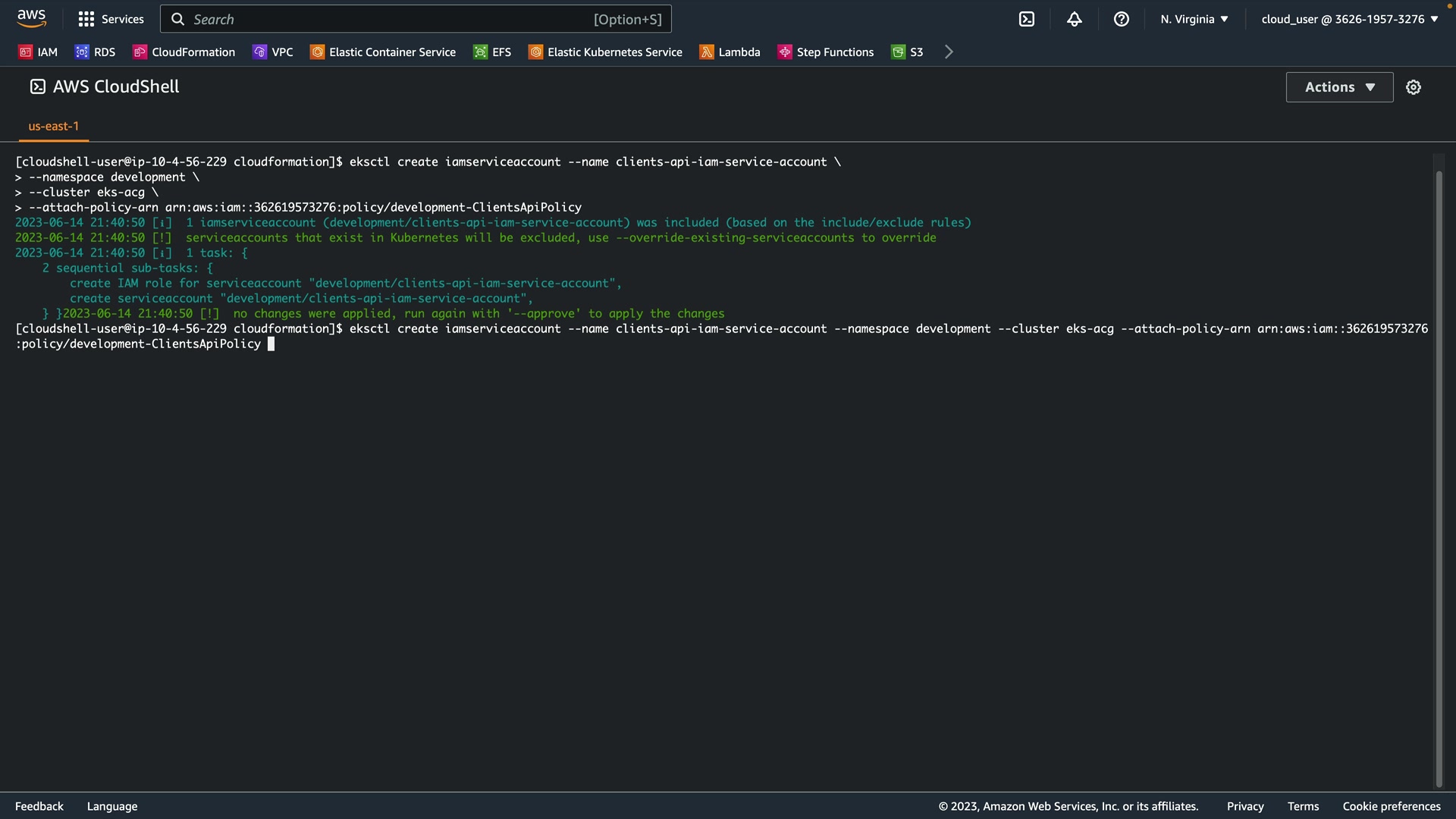Open Elastic Kubernetes Service shortcut
The height and width of the screenshot is (819, 1456).
tap(605, 52)
